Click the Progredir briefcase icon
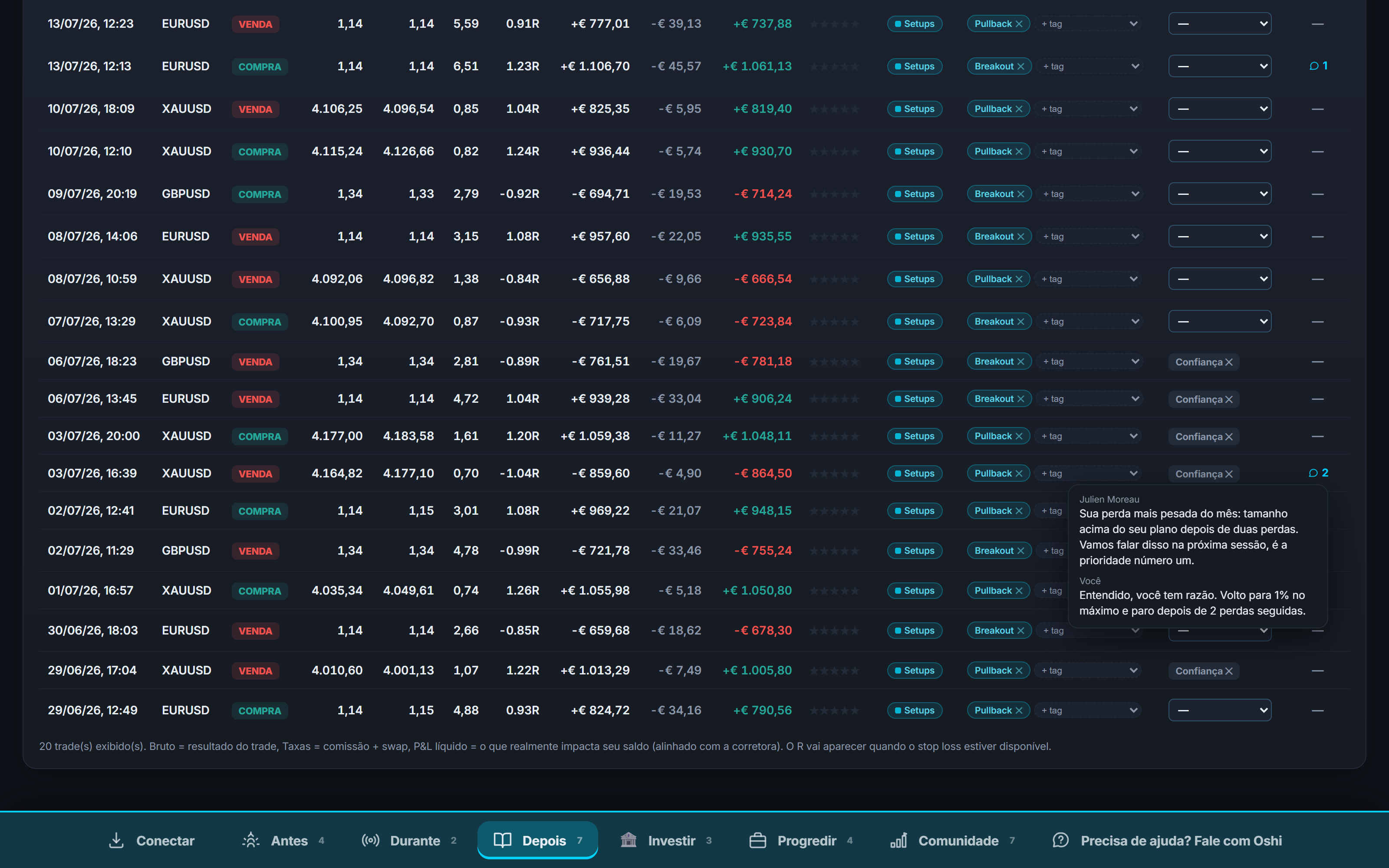The height and width of the screenshot is (868, 1389). coord(757,841)
